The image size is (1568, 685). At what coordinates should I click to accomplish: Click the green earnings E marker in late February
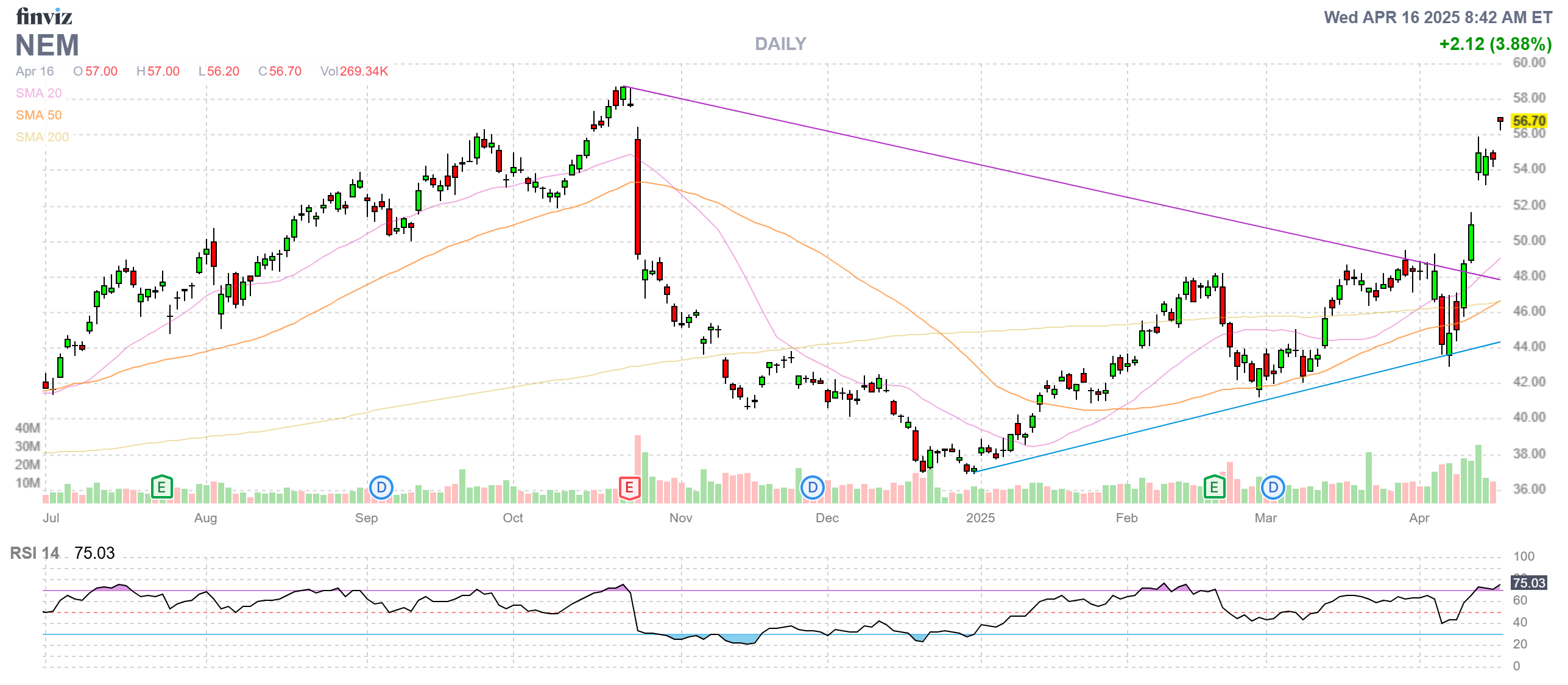pos(1214,487)
